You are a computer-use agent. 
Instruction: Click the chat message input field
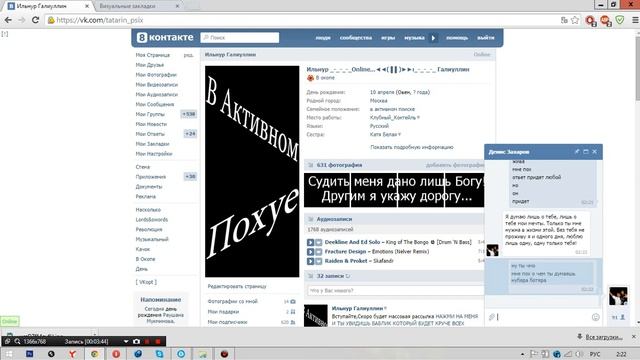tap(543, 317)
